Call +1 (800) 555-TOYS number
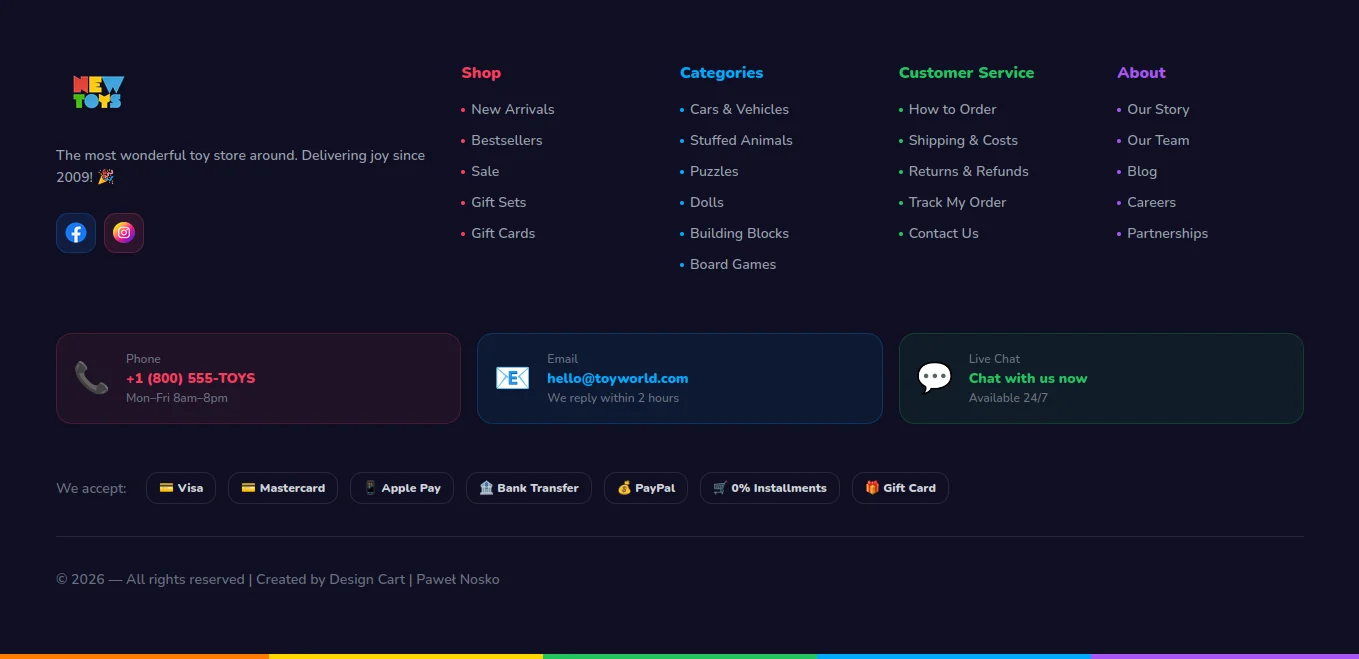The width and height of the screenshot is (1359, 659). 190,378
